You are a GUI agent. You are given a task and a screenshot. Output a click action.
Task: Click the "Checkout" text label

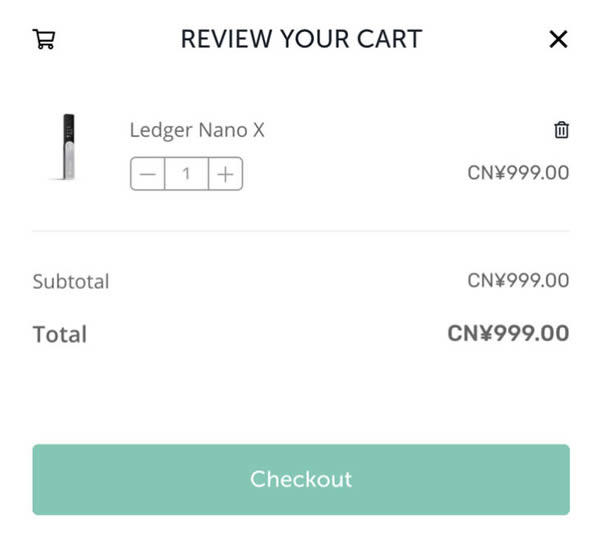click(301, 479)
